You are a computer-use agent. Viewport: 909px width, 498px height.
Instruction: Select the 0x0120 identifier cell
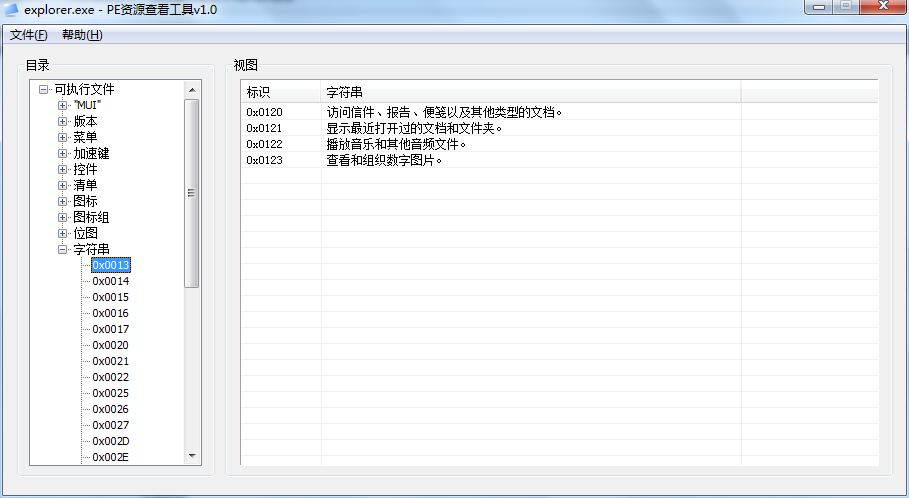click(264, 112)
